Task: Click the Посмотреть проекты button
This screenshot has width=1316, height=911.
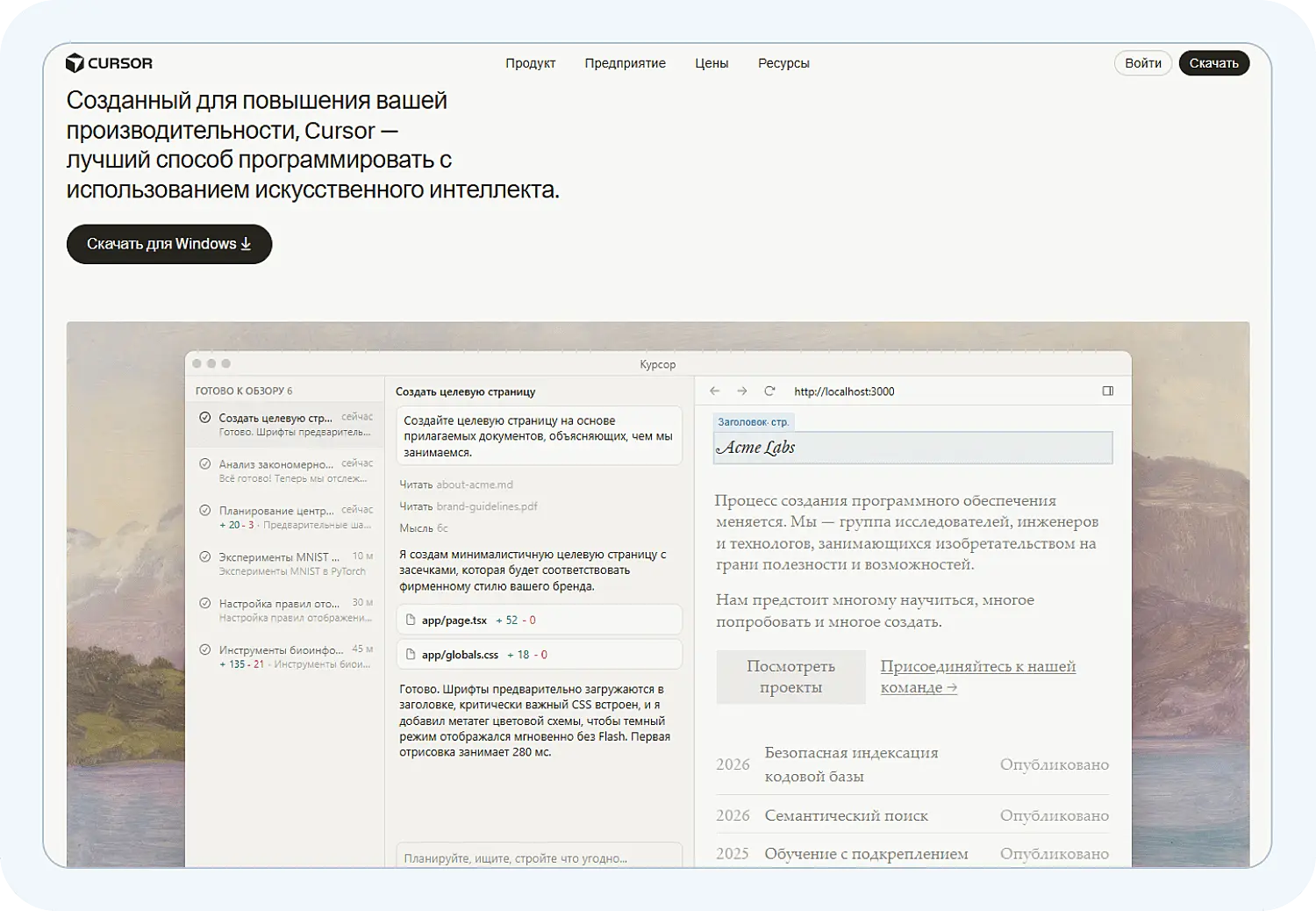Action: tap(790, 677)
